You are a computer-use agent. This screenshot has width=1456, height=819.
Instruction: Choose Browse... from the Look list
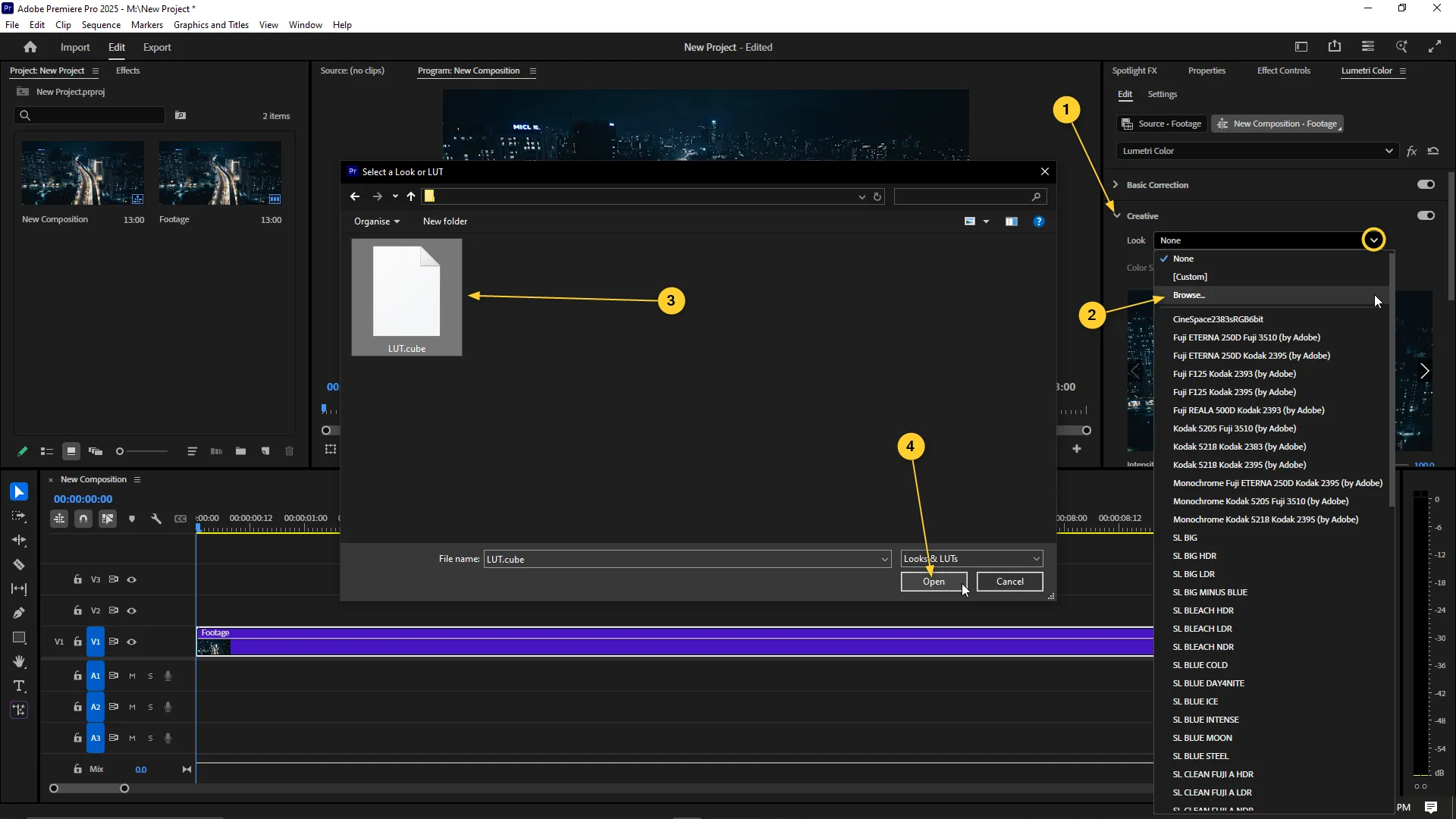1188,295
